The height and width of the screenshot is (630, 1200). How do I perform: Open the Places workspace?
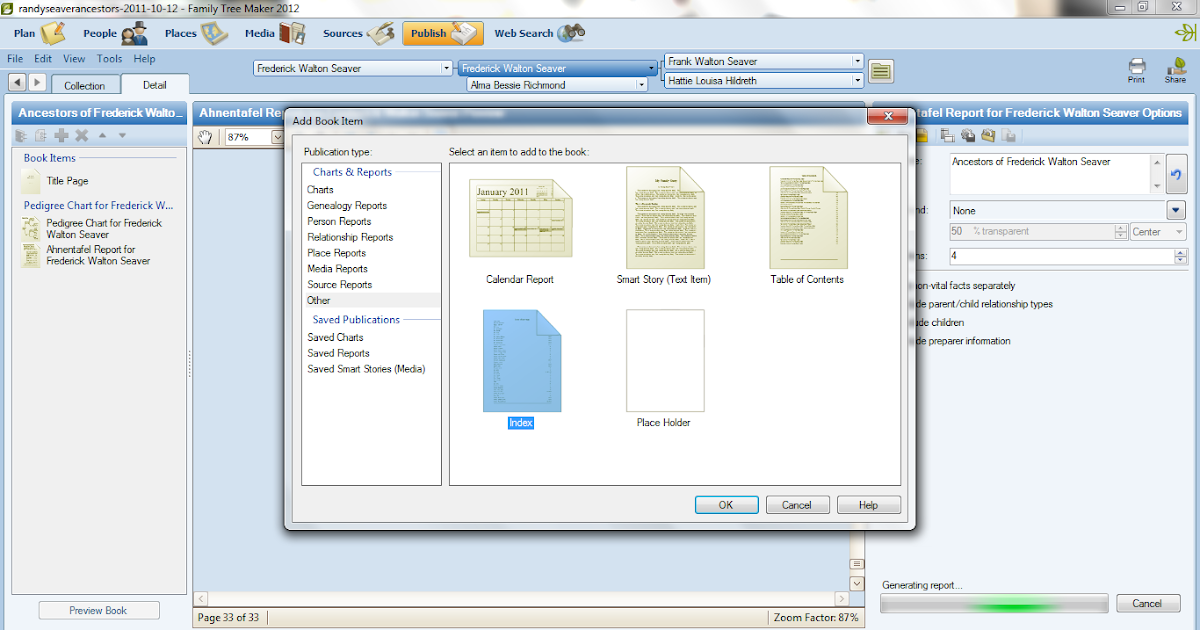[x=197, y=33]
